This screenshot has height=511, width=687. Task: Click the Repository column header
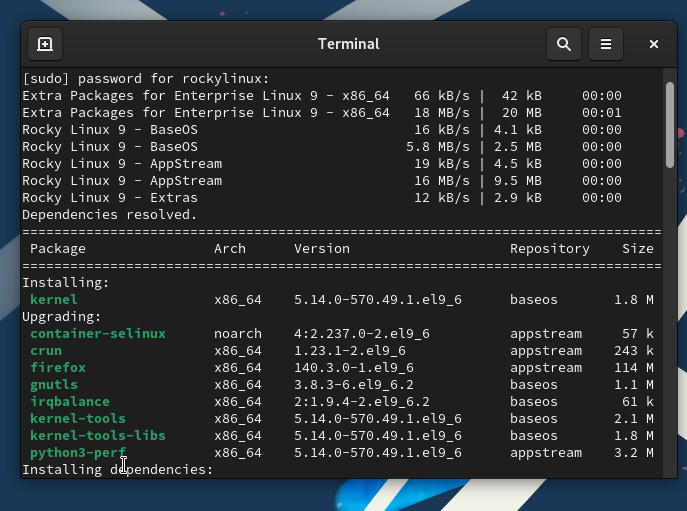pyautogui.click(x=549, y=249)
